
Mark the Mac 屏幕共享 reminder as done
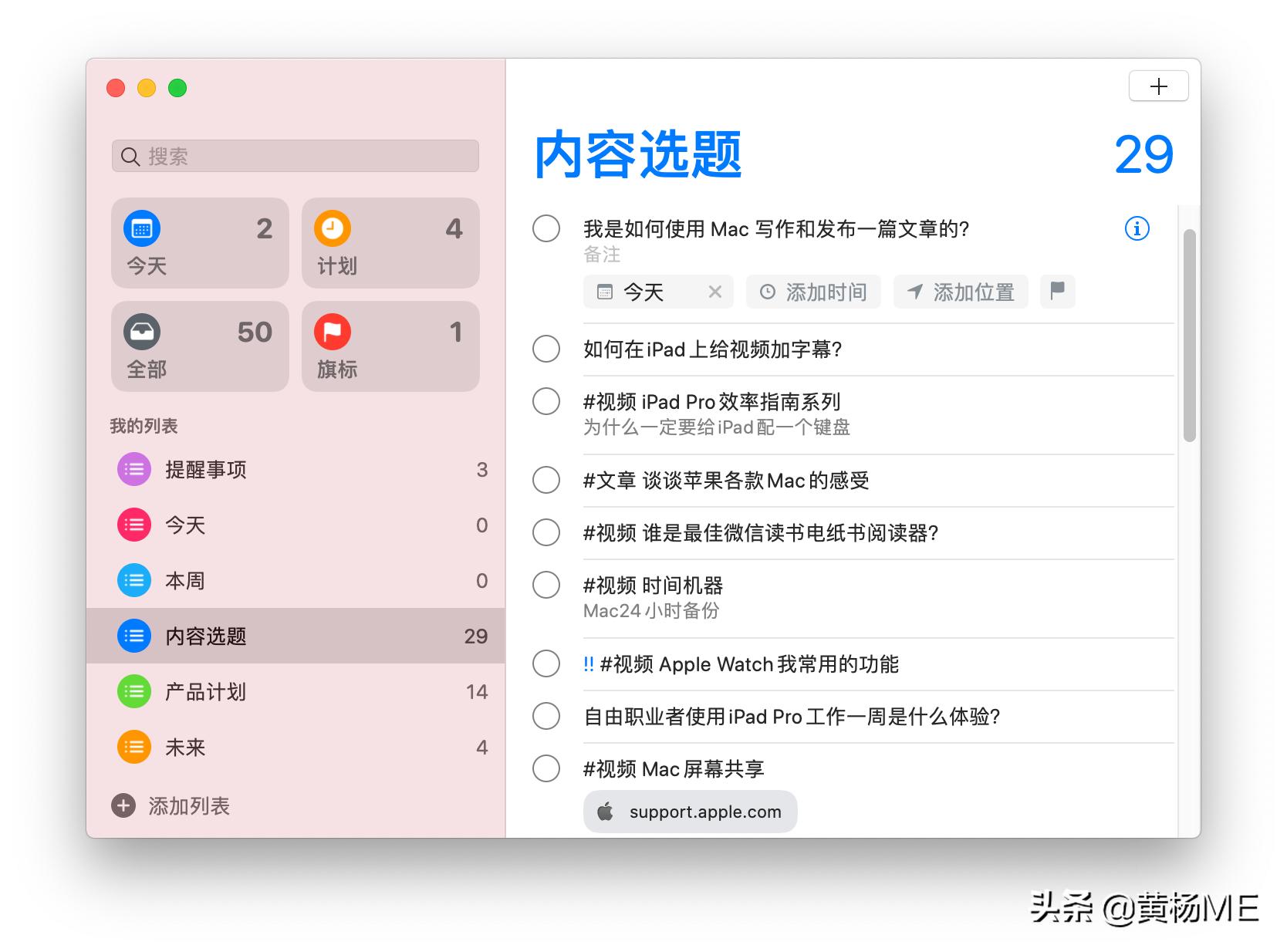click(546, 768)
